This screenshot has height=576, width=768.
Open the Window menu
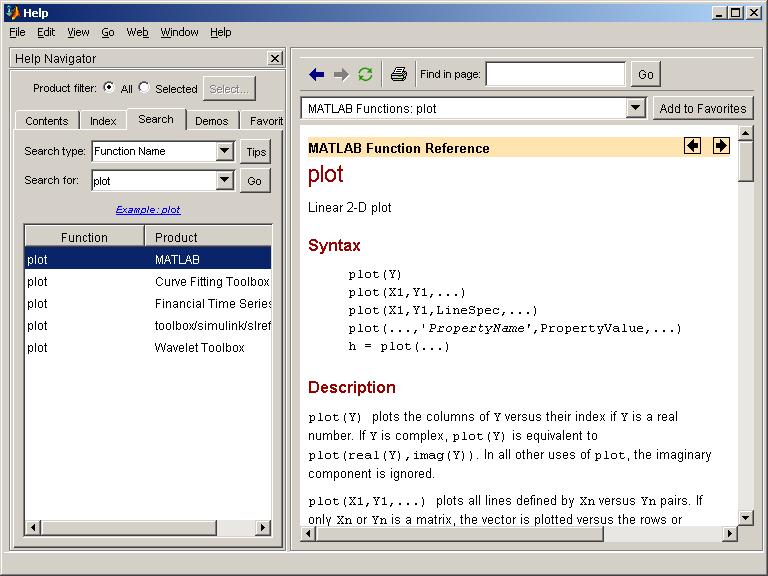[179, 32]
